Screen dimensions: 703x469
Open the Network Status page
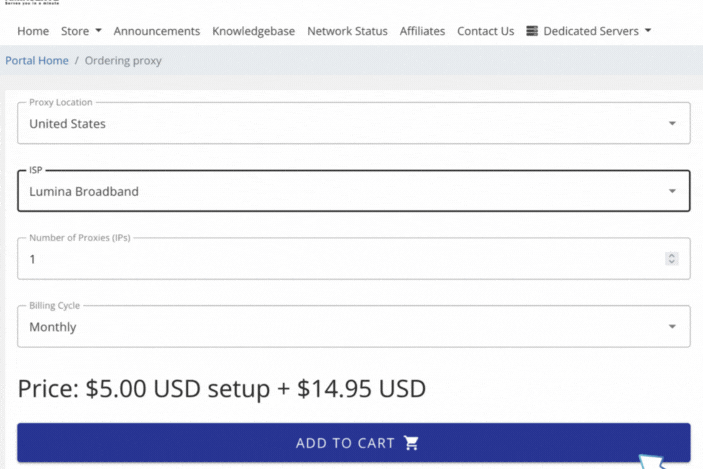(x=347, y=31)
